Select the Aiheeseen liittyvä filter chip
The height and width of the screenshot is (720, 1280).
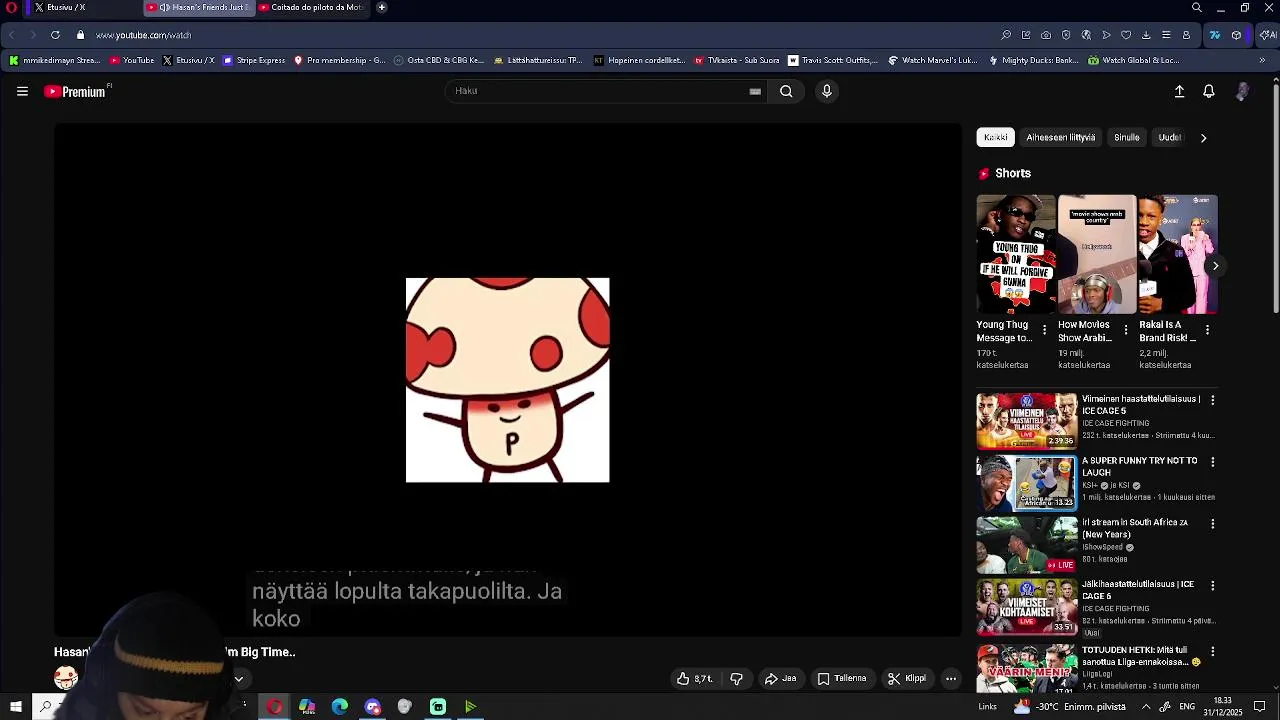click(x=1061, y=138)
